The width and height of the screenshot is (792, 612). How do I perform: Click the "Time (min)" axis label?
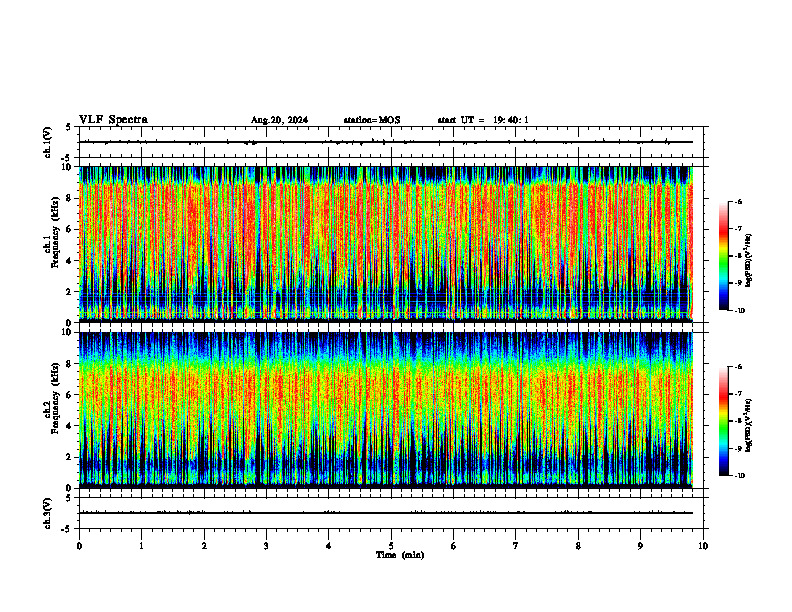point(400,555)
